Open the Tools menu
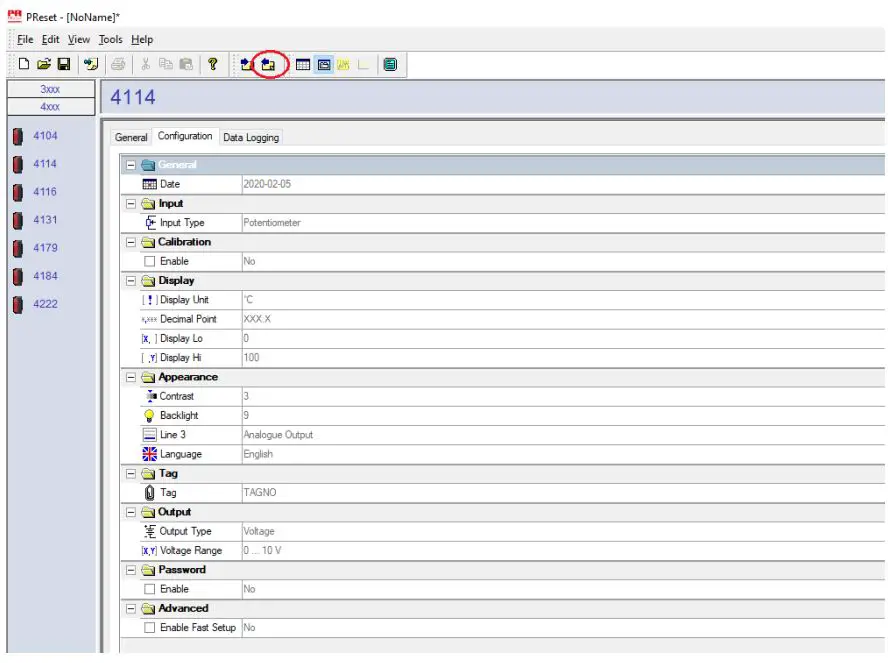The width and height of the screenshot is (888, 663). (110, 39)
